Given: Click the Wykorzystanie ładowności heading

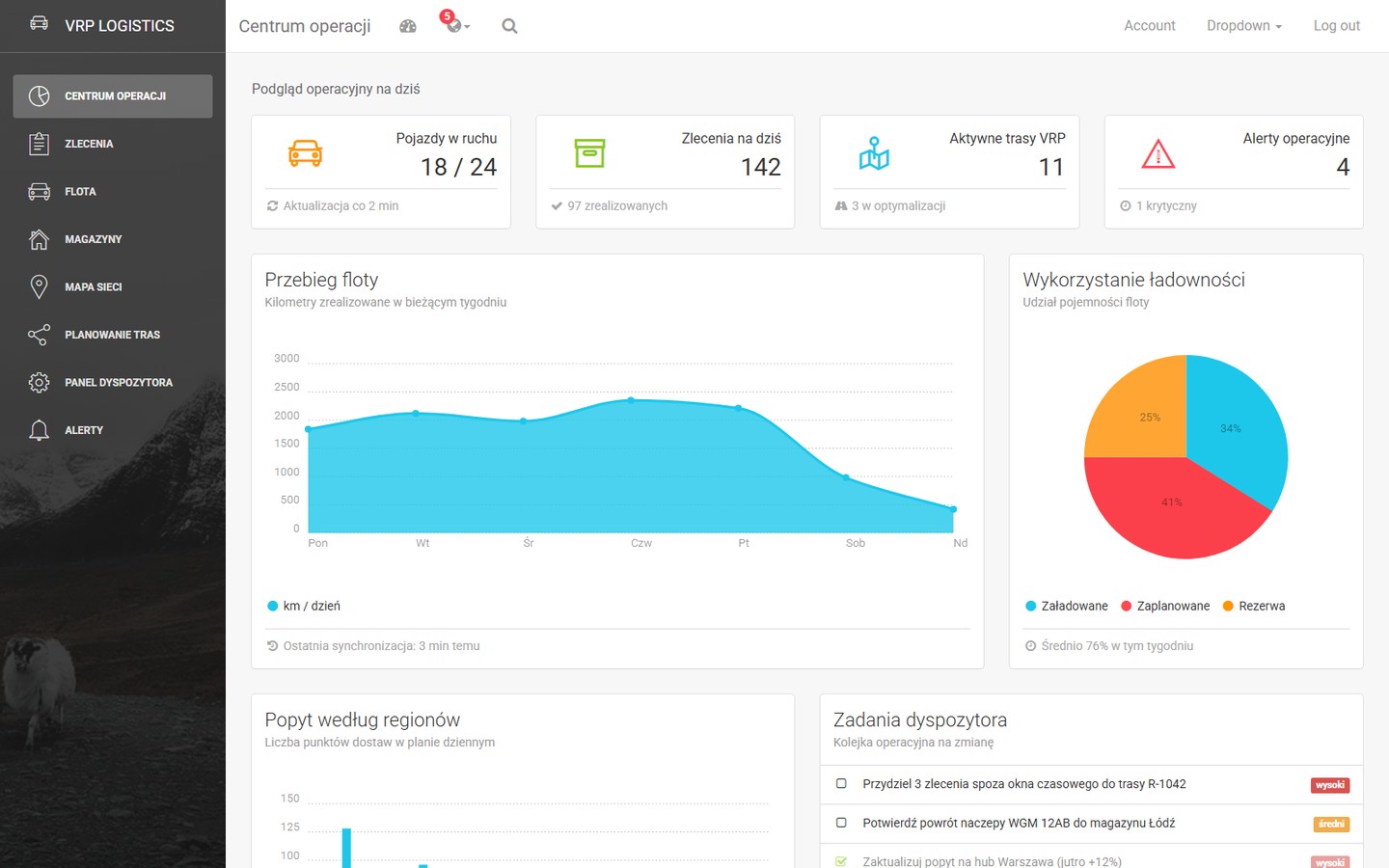Looking at the screenshot, I should pyautogui.click(x=1133, y=280).
